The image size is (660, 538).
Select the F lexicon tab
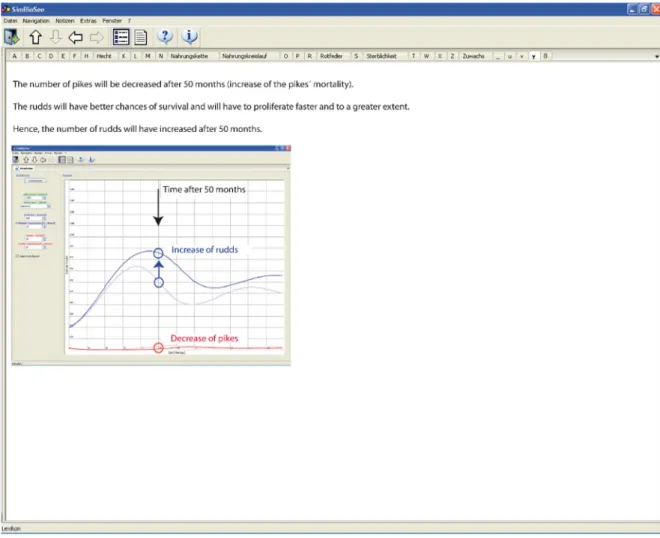click(x=75, y=56)
